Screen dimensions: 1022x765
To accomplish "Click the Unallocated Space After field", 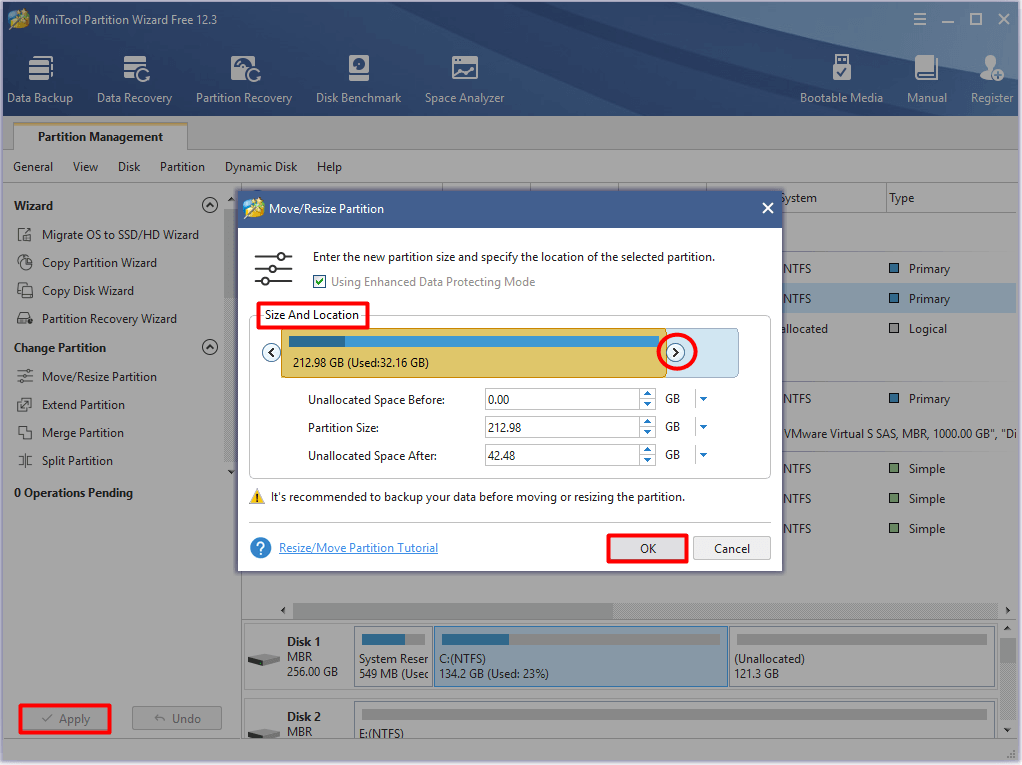I will click(562, 455).
